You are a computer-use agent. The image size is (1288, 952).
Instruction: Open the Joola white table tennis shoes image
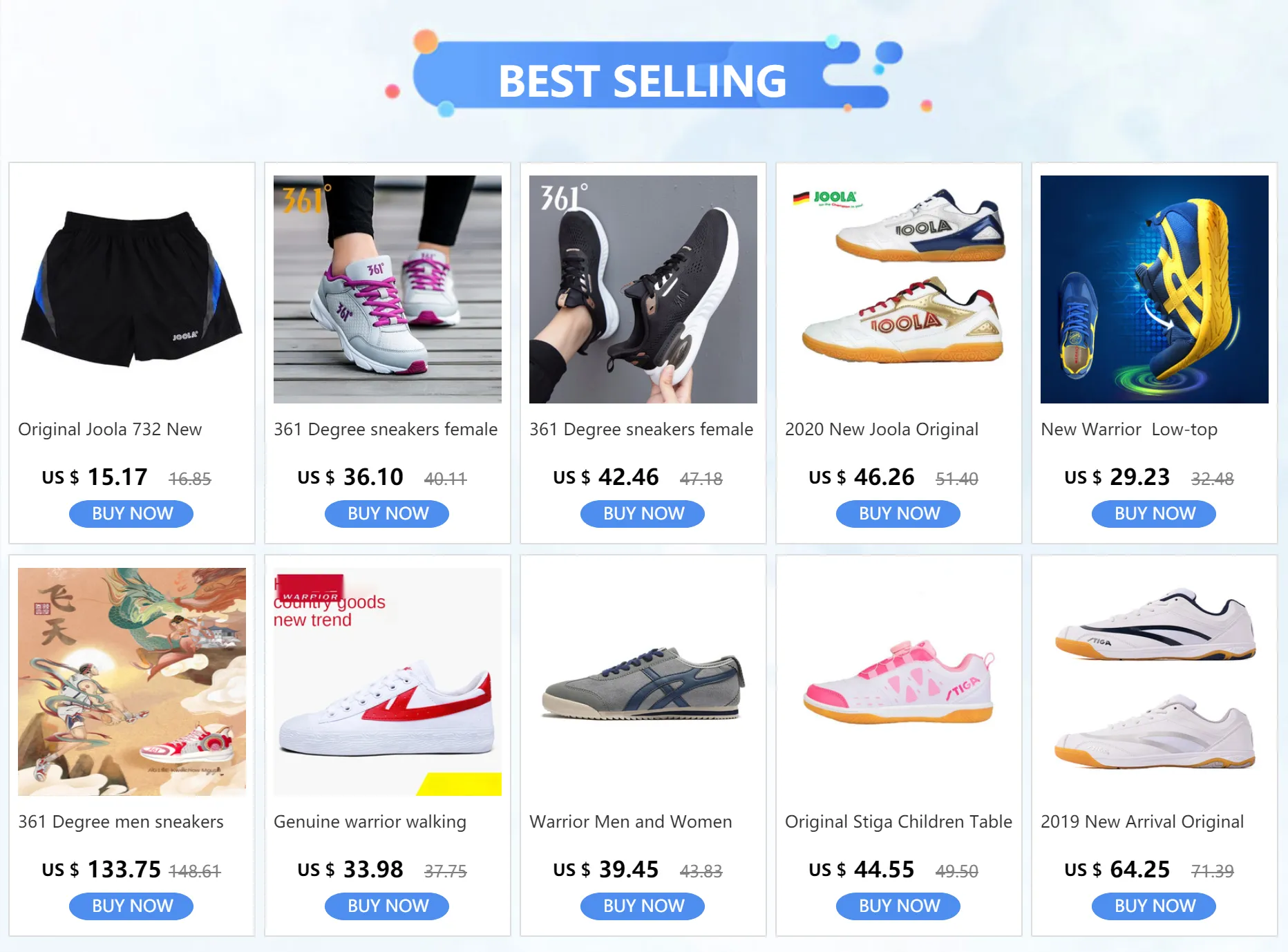pyautogui.click(x=899, y=289)
